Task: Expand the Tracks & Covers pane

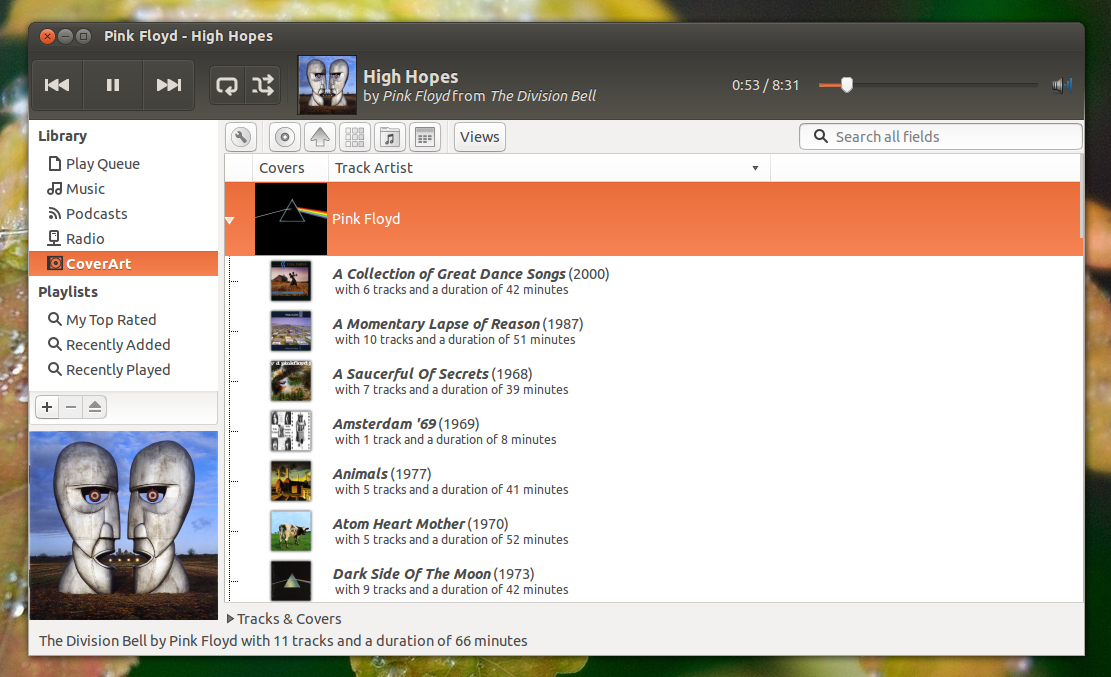Action: coord(230,619)
